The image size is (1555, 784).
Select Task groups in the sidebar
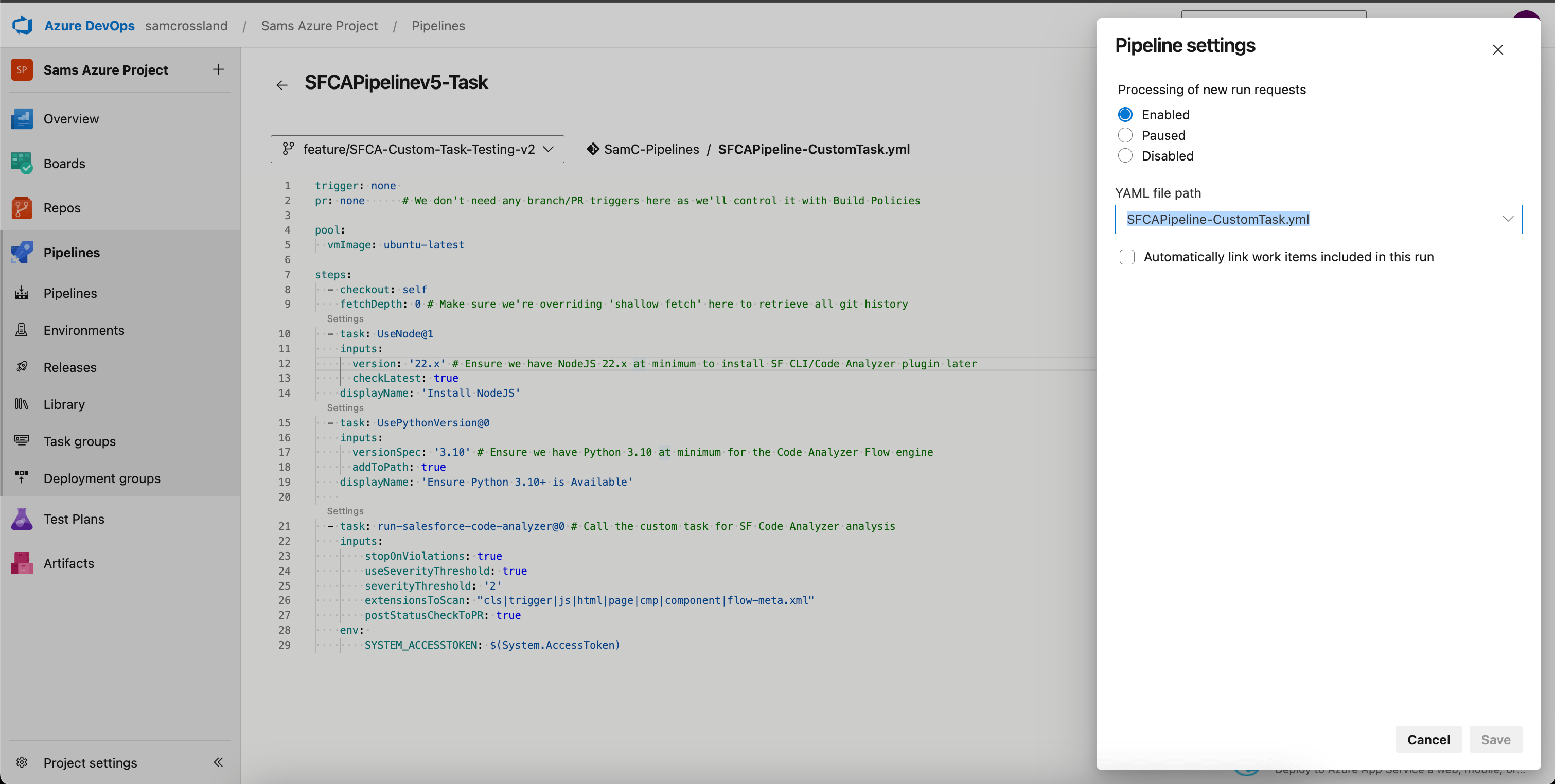click(80, 441)
